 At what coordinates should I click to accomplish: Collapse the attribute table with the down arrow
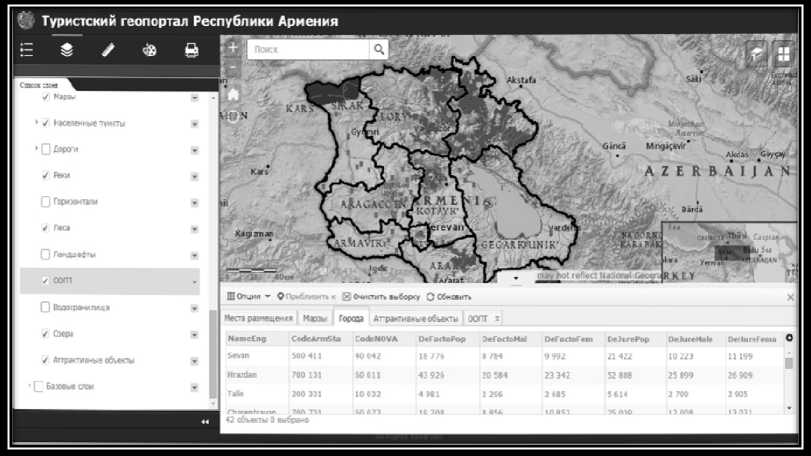pos(516,278)
